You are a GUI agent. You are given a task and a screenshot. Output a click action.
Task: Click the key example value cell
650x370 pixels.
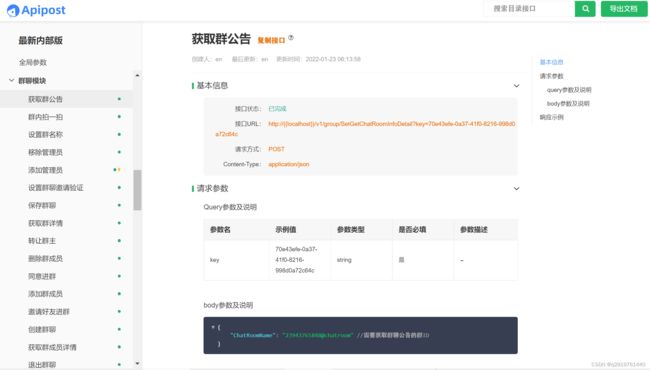(299, 260)
